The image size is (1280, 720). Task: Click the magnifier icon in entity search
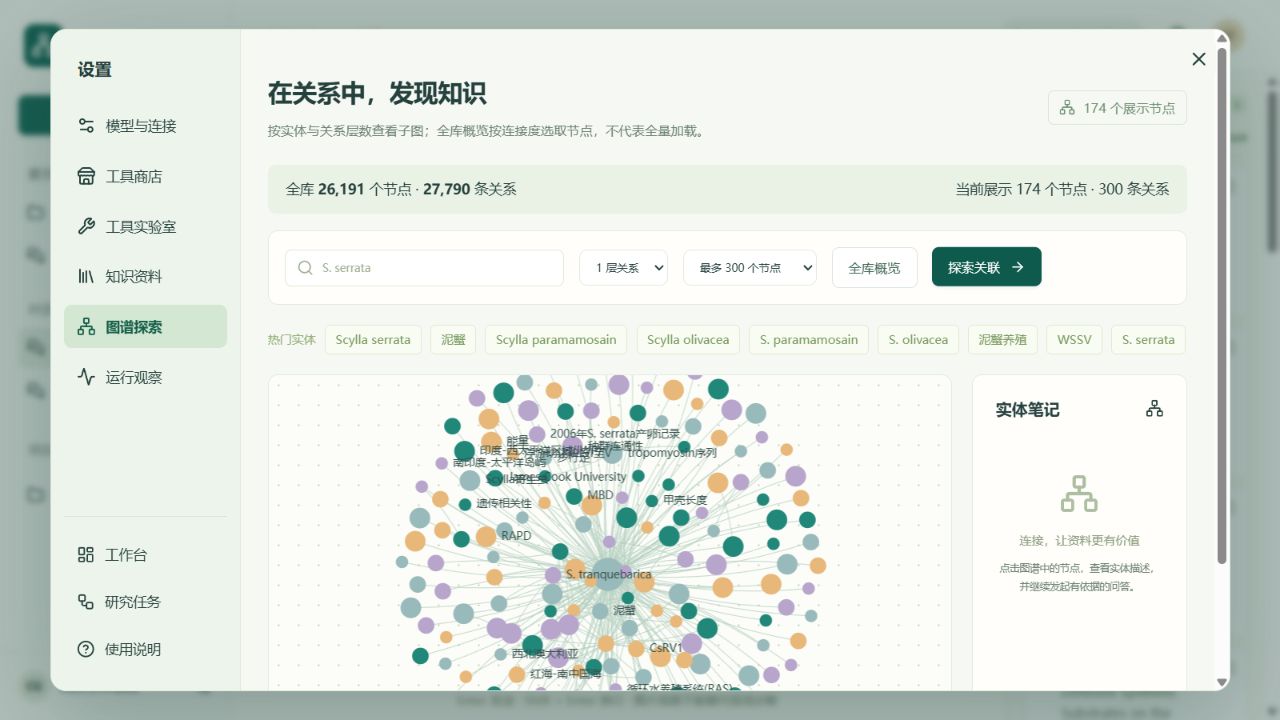(305, 268)
